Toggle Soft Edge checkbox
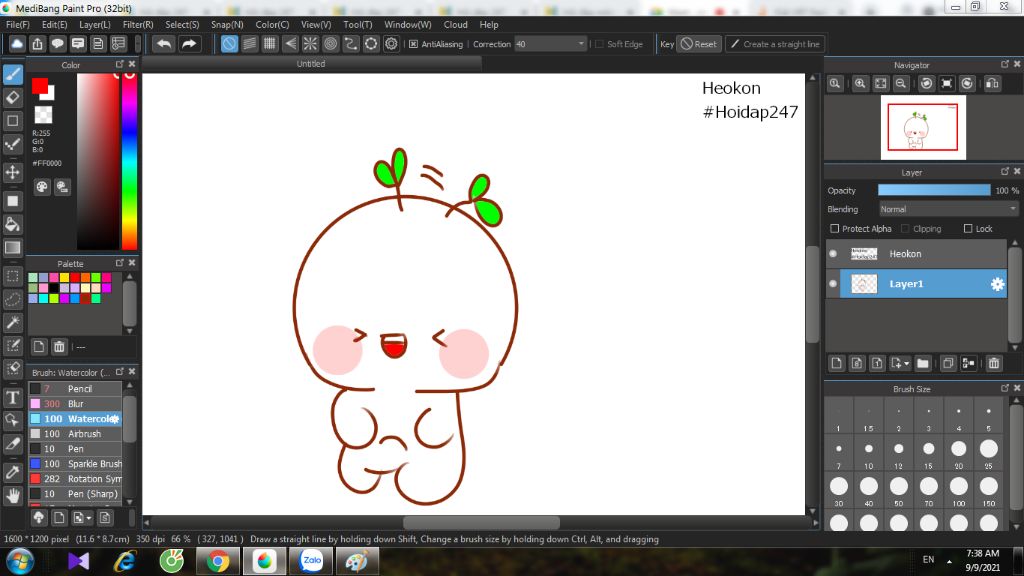1024x576 pixels. click(x=600, y=44)
